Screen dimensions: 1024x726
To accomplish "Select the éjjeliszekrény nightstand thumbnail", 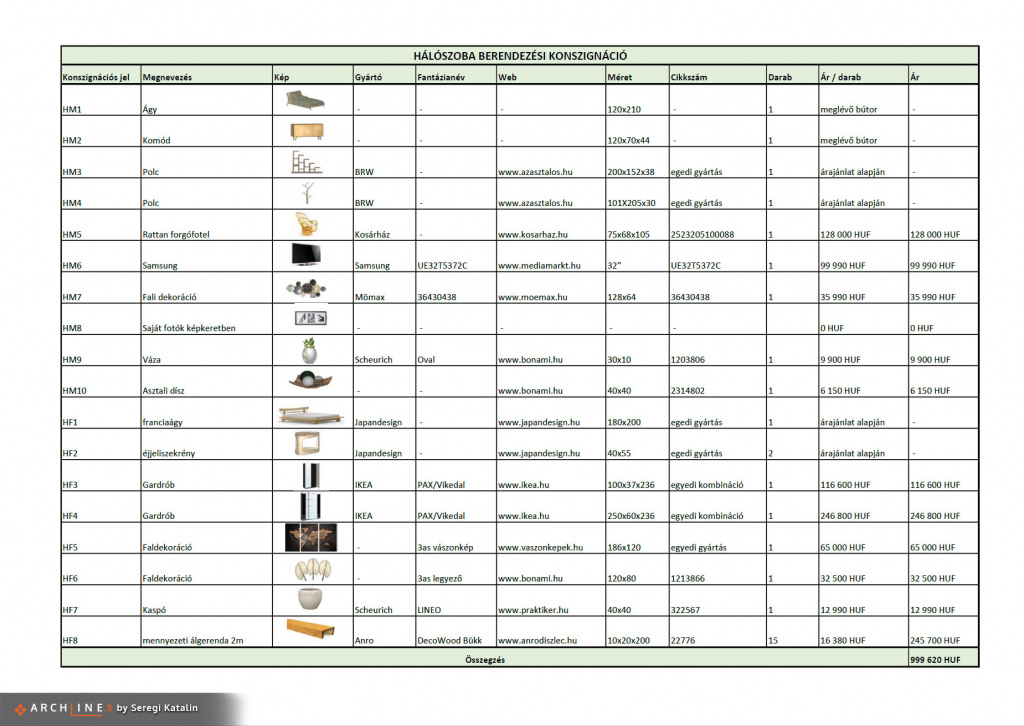I will pos(307,444).
